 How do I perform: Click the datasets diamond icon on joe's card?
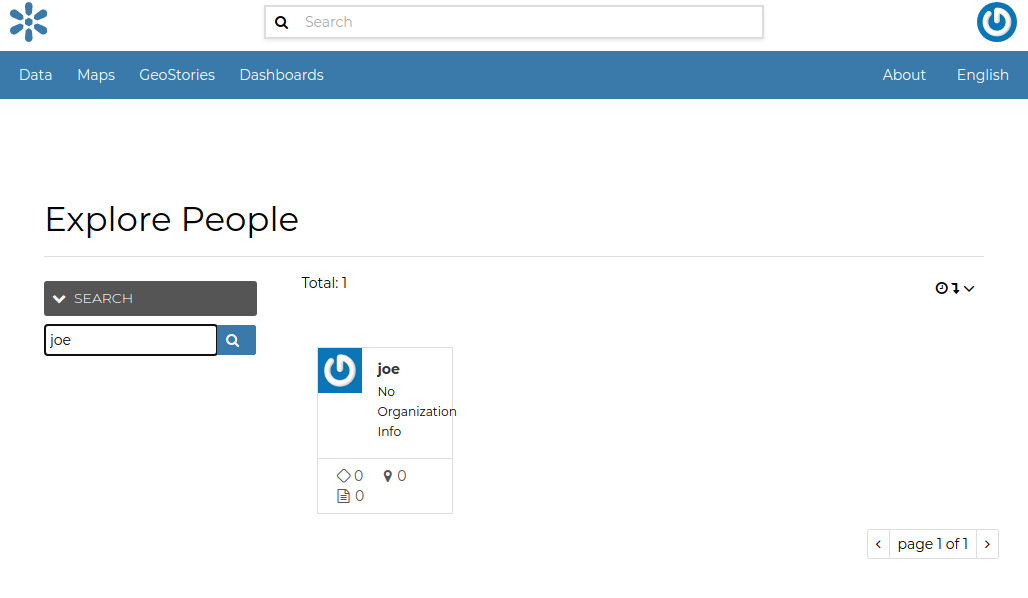point(343,475)
